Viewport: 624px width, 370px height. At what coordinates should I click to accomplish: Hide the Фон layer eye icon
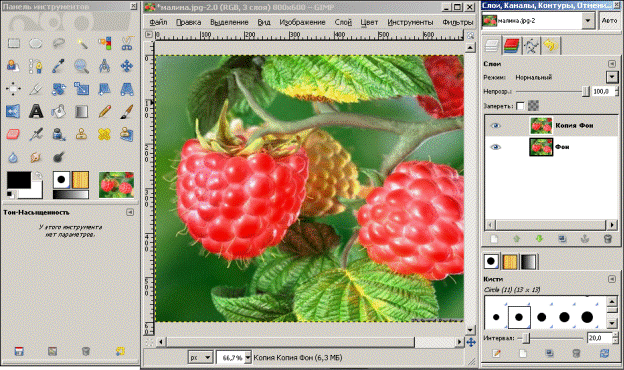(495, 147)
